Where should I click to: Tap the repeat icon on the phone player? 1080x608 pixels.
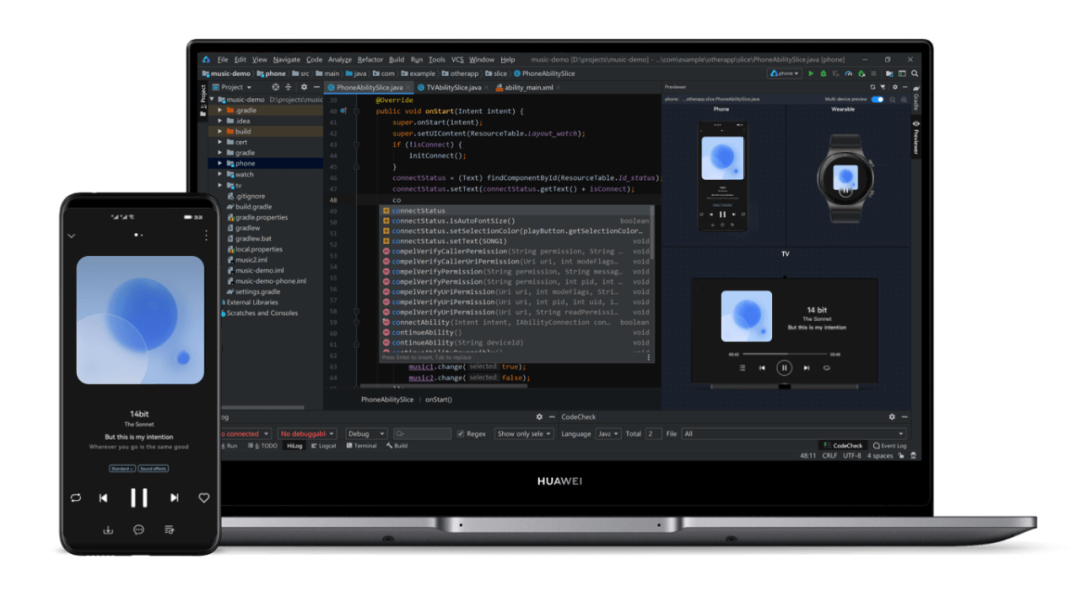click(76, 498)
